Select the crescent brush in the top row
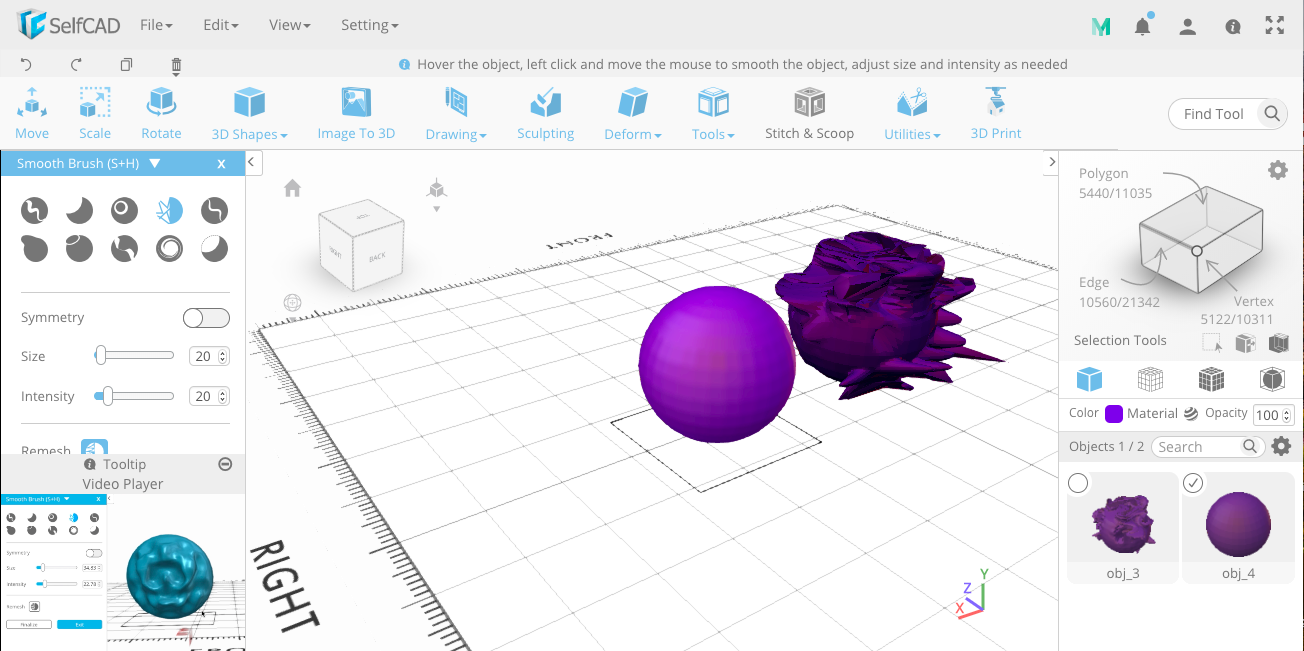This screenshot has height=651, width=1304. tap(80, 210)
